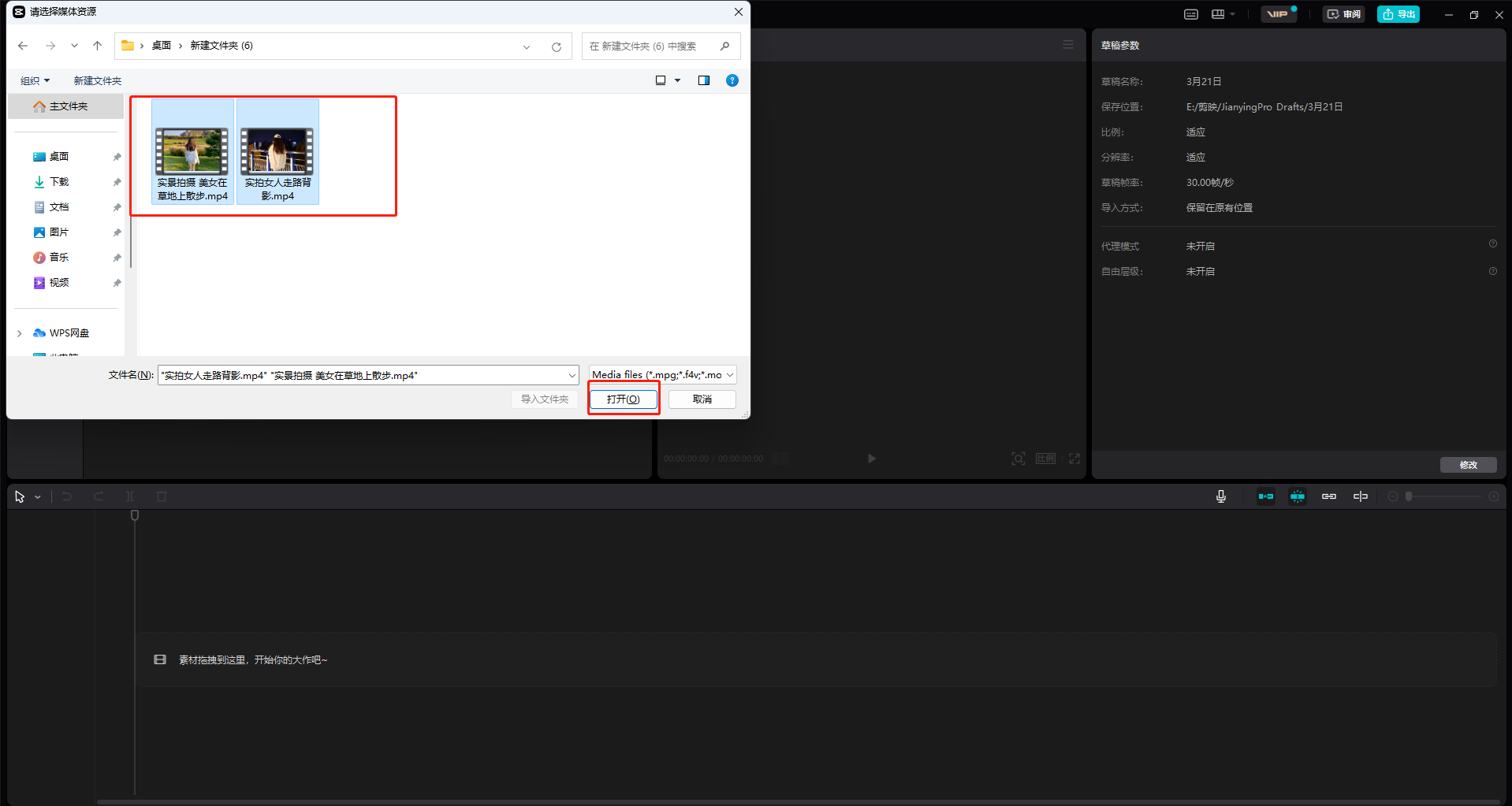Open the dialog help icon
The height and width of the screenshot is (806, 1512).
(x=732, y=80)
